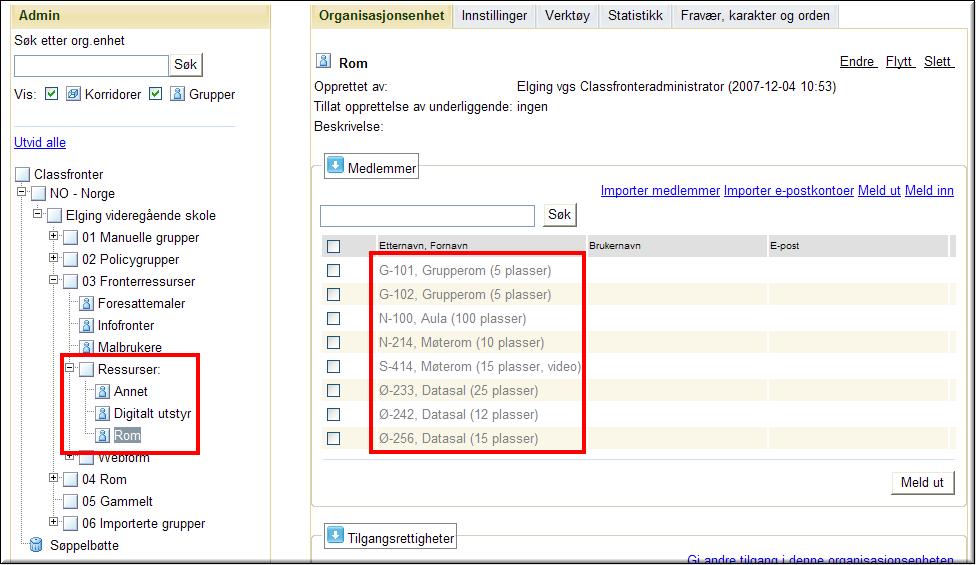The height and width of the screenshot is (565, 976).
Task: Open the Organisasjonsenhet tab
Action: click(382, 16)
